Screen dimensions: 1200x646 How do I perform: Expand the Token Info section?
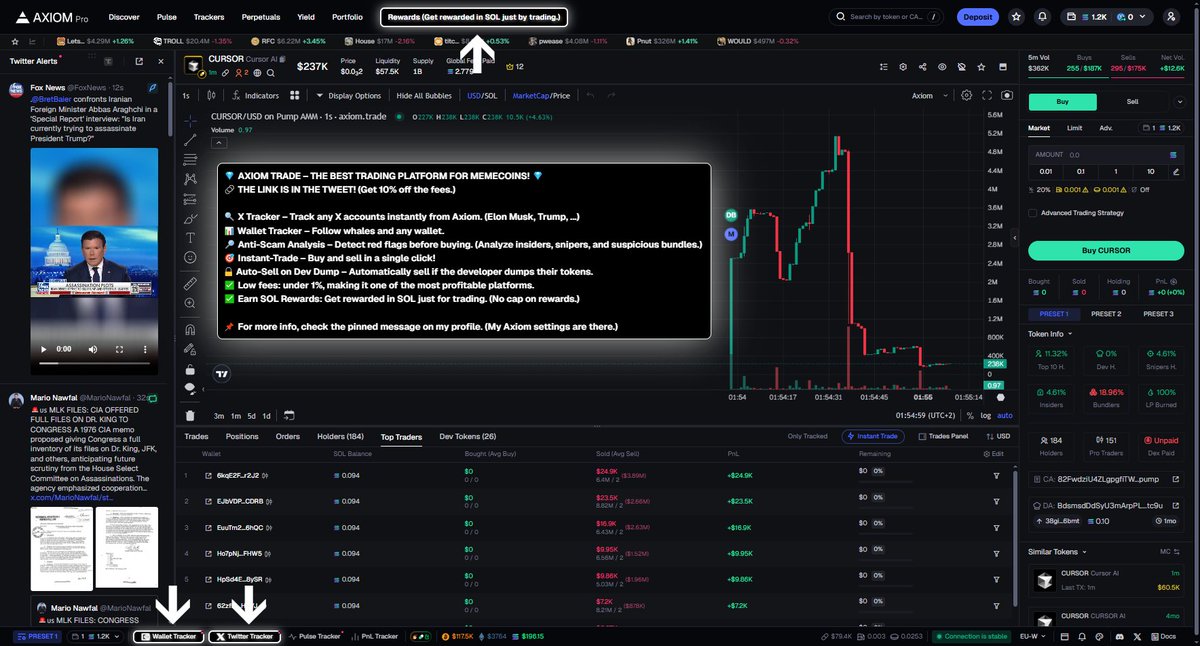coord(1050,333)
